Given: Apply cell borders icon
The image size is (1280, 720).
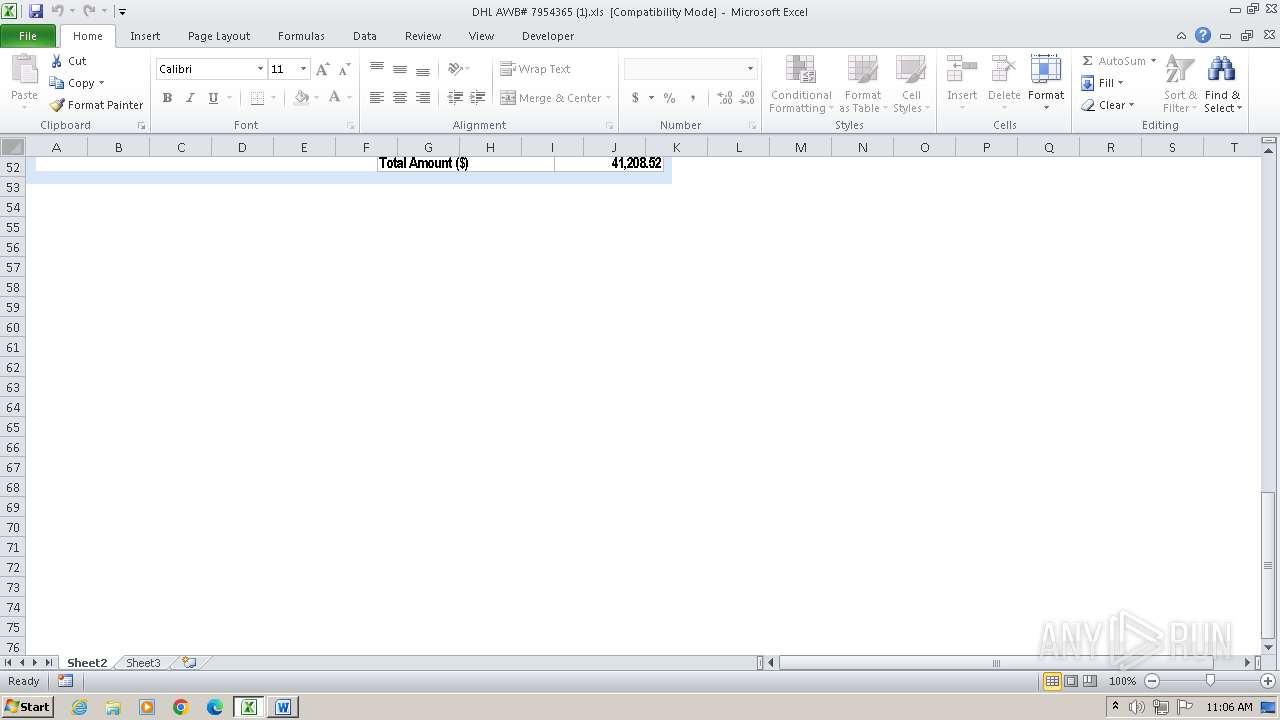Looking at the screenshot, I should 257,98.
